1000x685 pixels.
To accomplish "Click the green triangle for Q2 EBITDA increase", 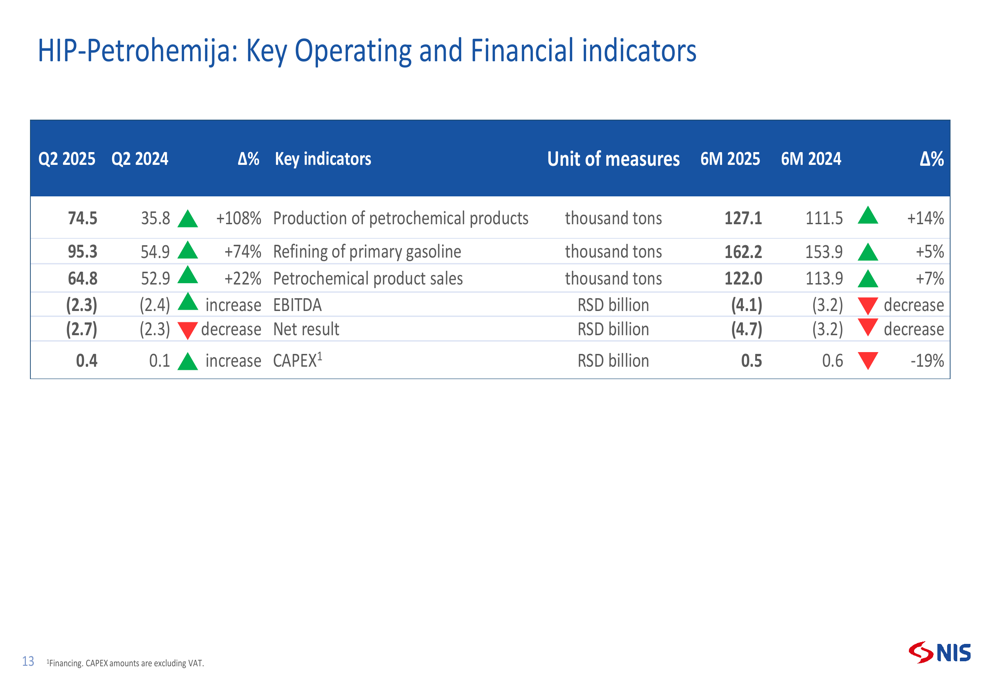I will (188, 302).
